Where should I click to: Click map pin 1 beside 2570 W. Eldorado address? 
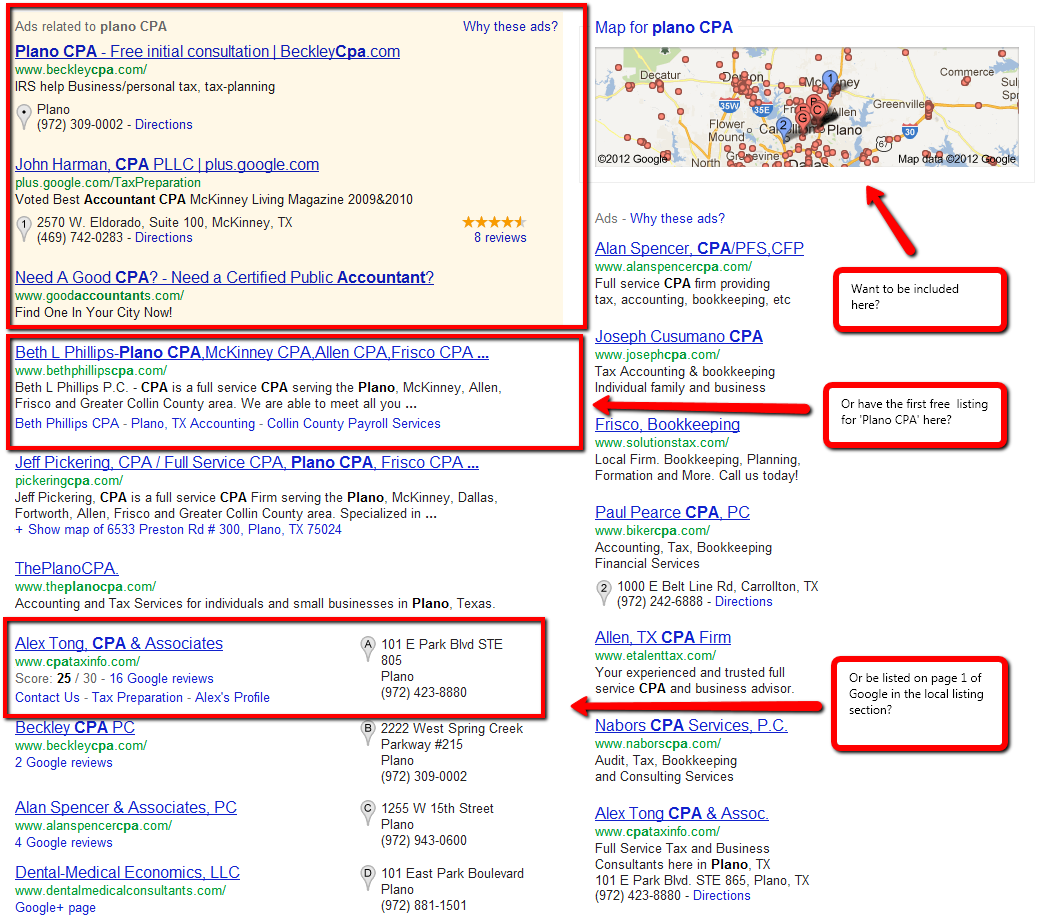tap(24, 229)
